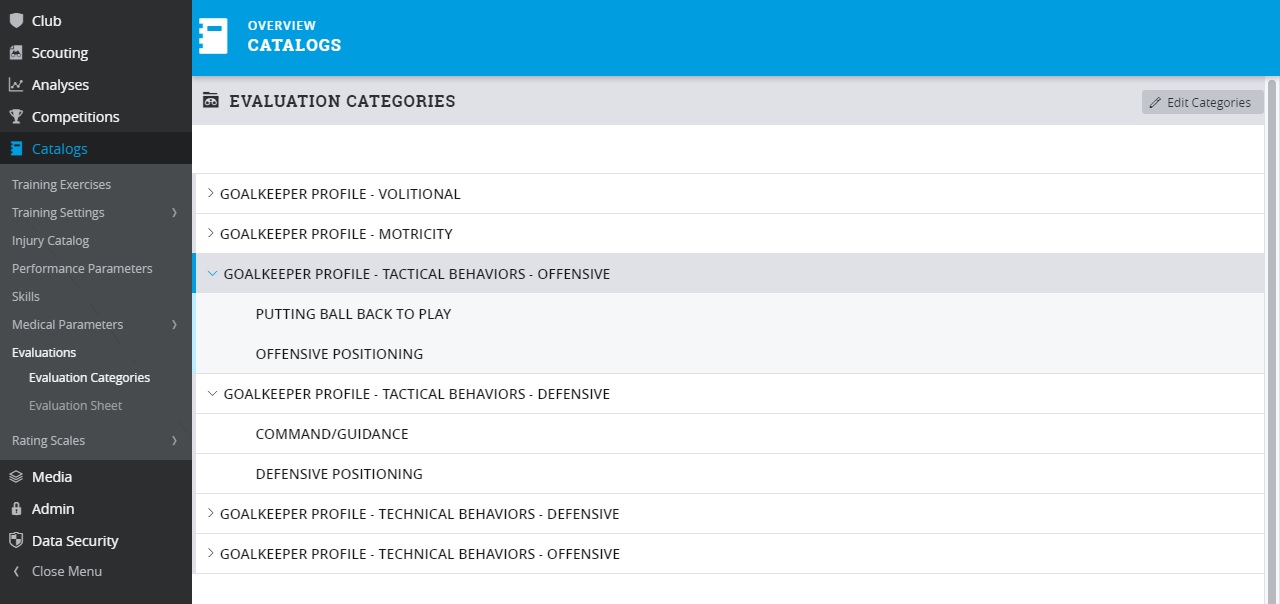Viewport: 1280px width, 604px height.
Task: Expand Rating Scales submenu arrow
Action: pos(174,441)
